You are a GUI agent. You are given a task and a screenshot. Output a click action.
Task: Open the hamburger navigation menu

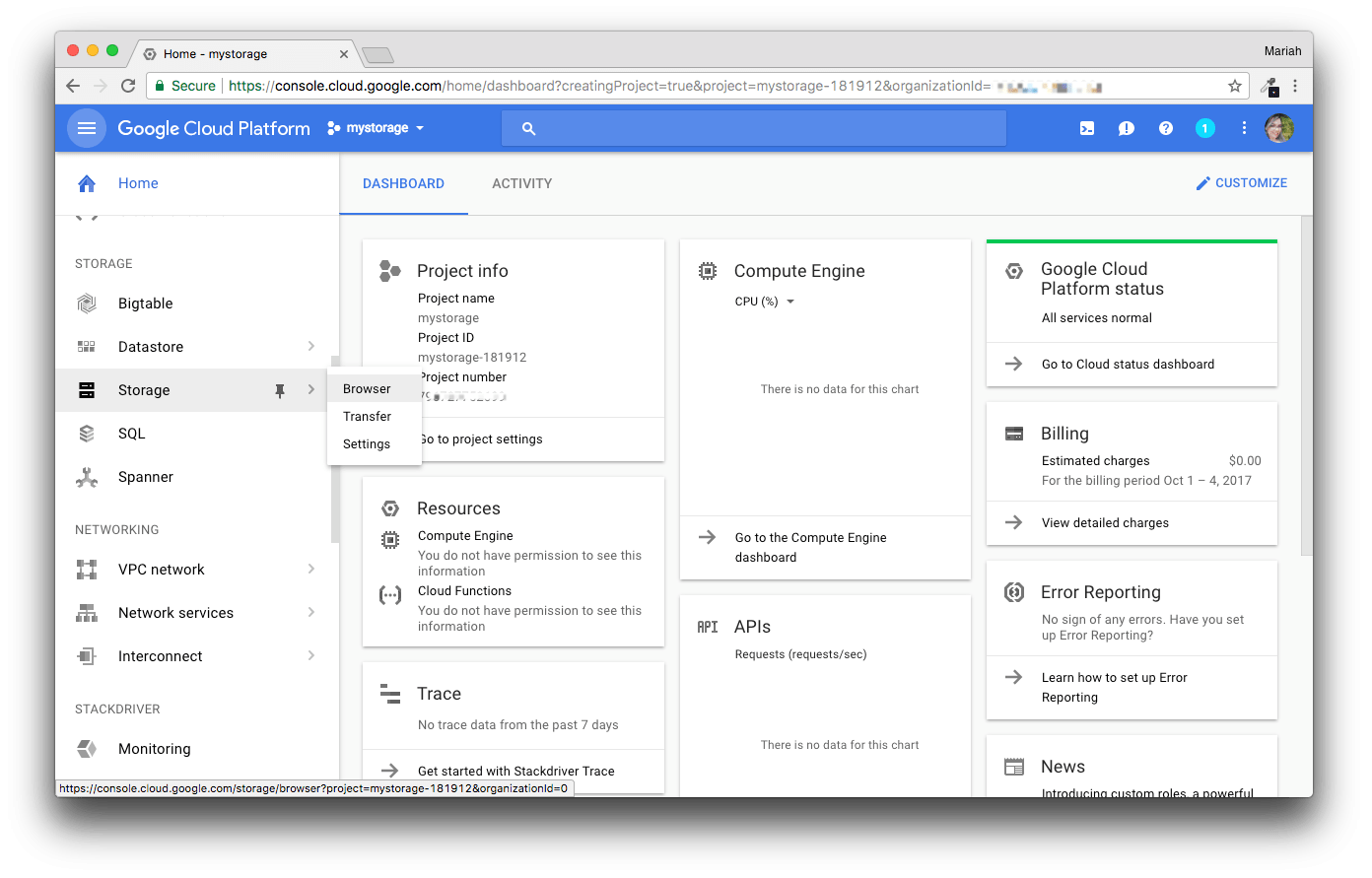tap(86, 127)
